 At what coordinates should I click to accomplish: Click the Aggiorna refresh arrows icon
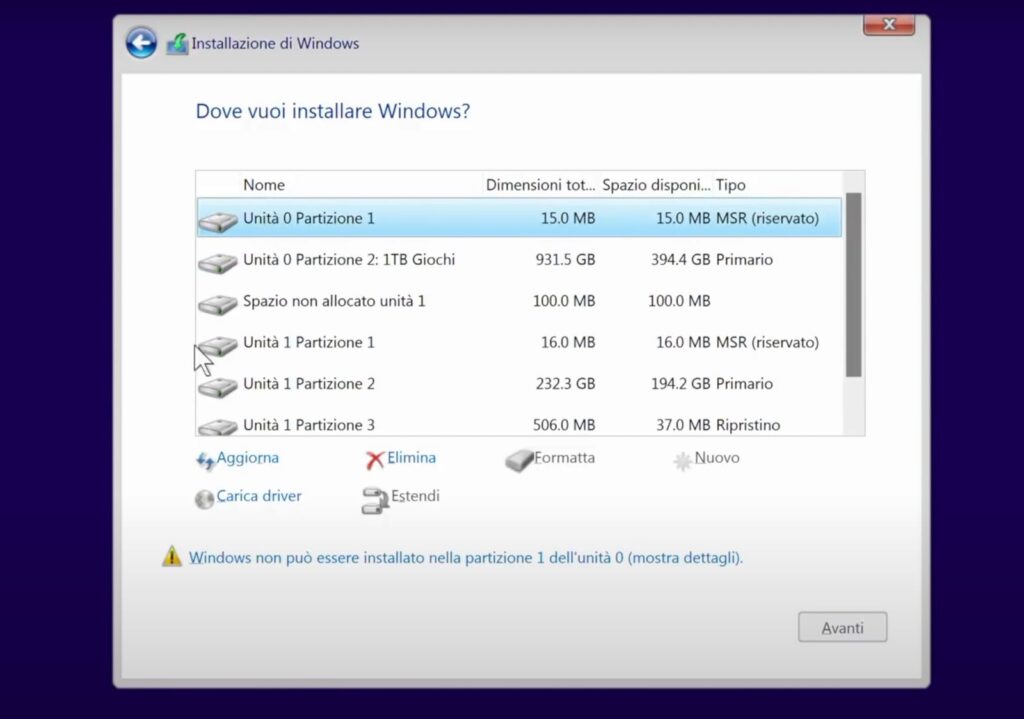205,461
